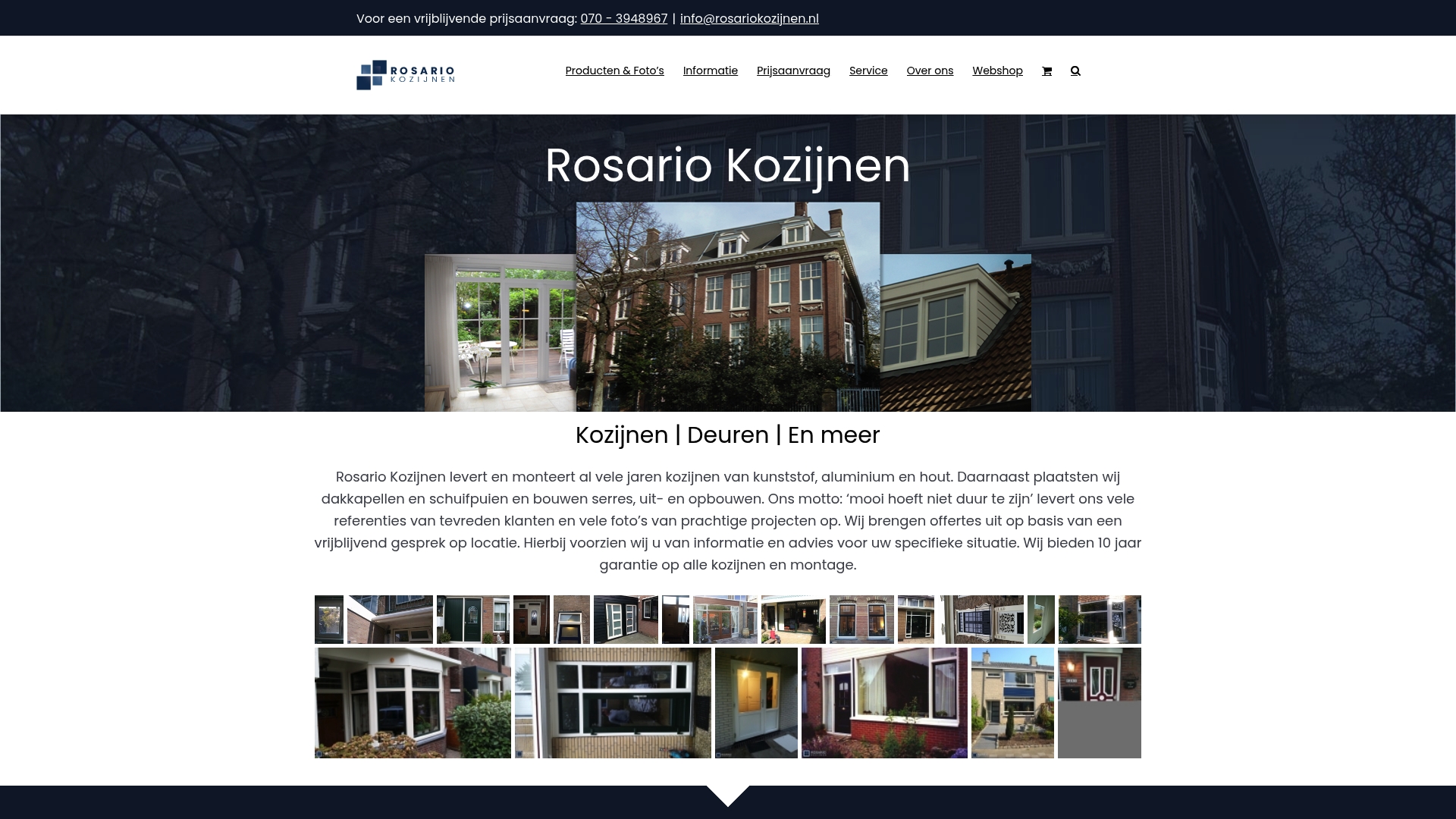View the red brick house window thumbnail
Screen dimensions: 1456x819
885,702
